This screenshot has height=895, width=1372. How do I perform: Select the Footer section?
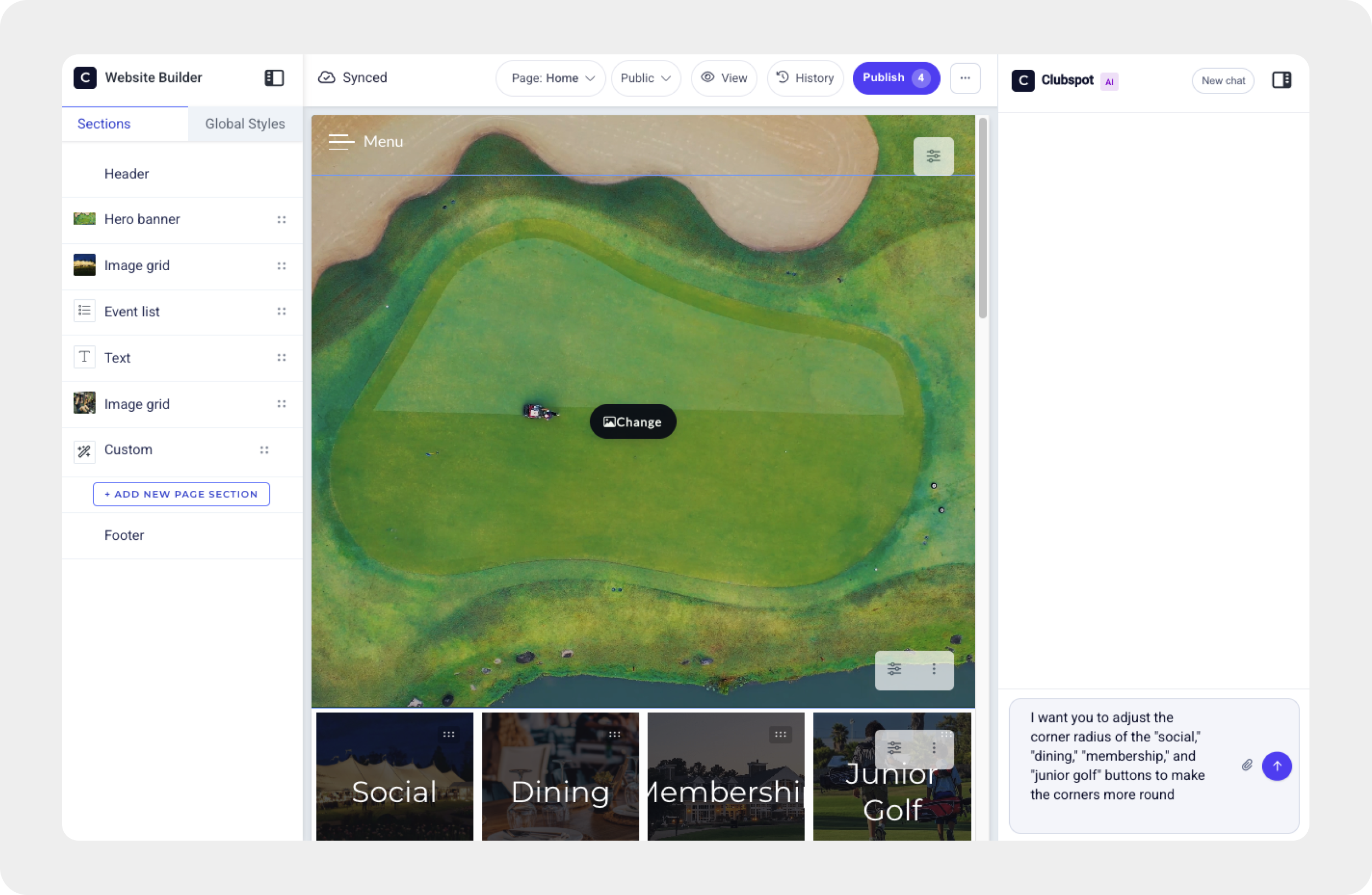coord(182,535)
